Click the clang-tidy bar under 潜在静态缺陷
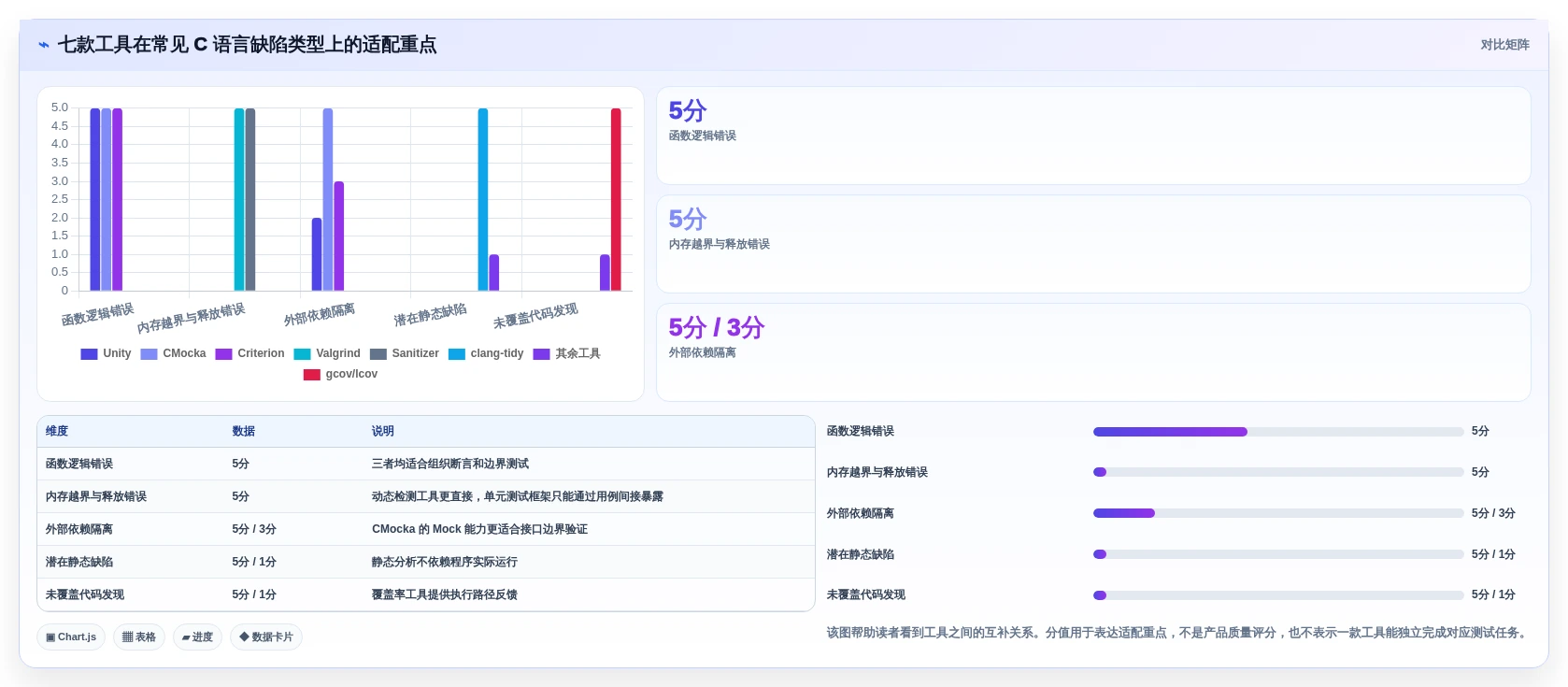This screenshot has height=687, width=1568. 483,199
